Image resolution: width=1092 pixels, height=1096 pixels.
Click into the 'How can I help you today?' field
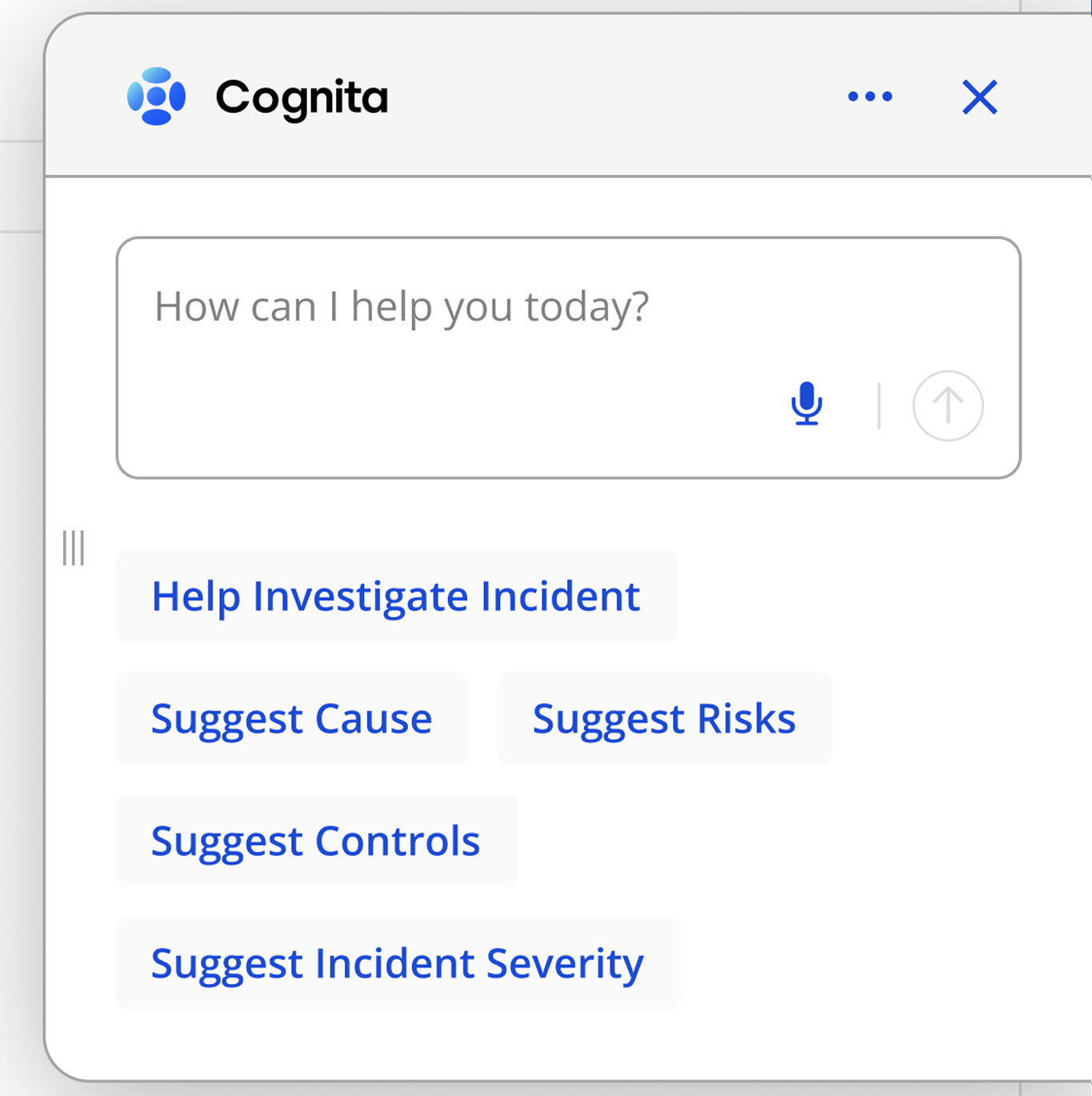click(400, 307)
